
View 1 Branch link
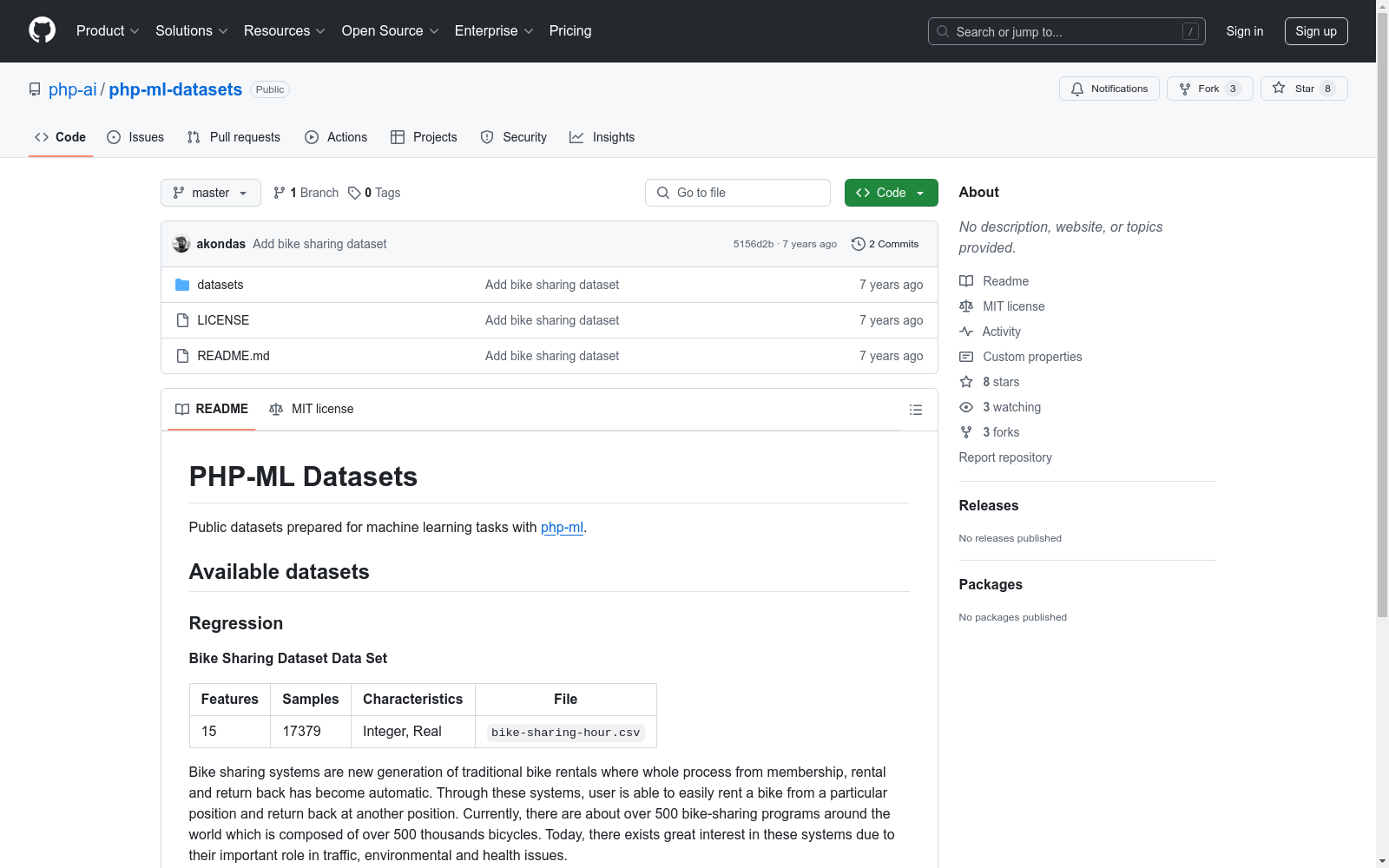pyautogui.click(x=306, y=193)
